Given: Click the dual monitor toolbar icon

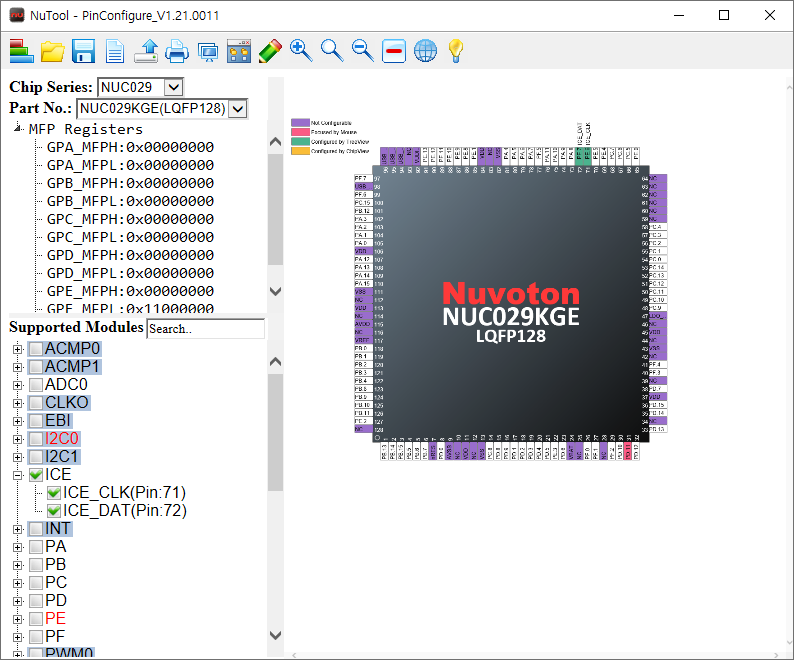Looking at the screenshot, I should click(x=208, y=52).
